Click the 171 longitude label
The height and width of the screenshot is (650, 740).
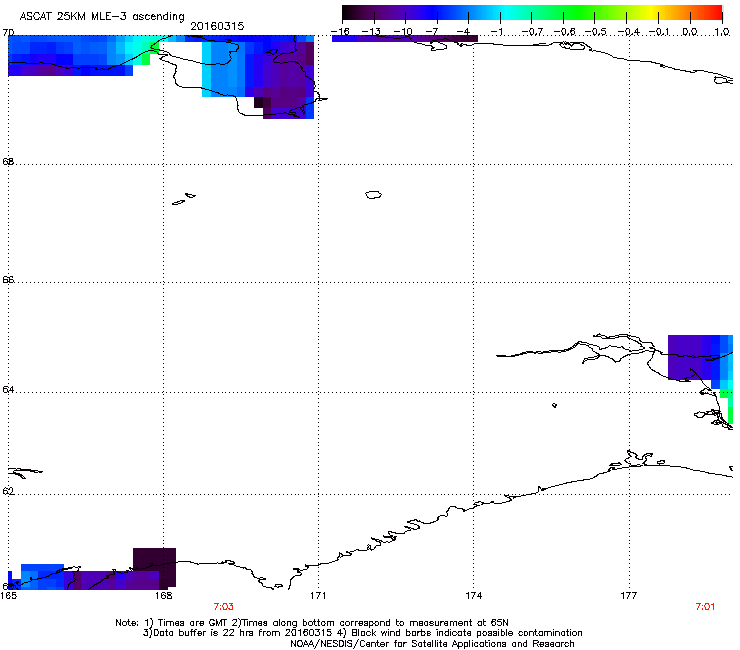click(318, 595)
